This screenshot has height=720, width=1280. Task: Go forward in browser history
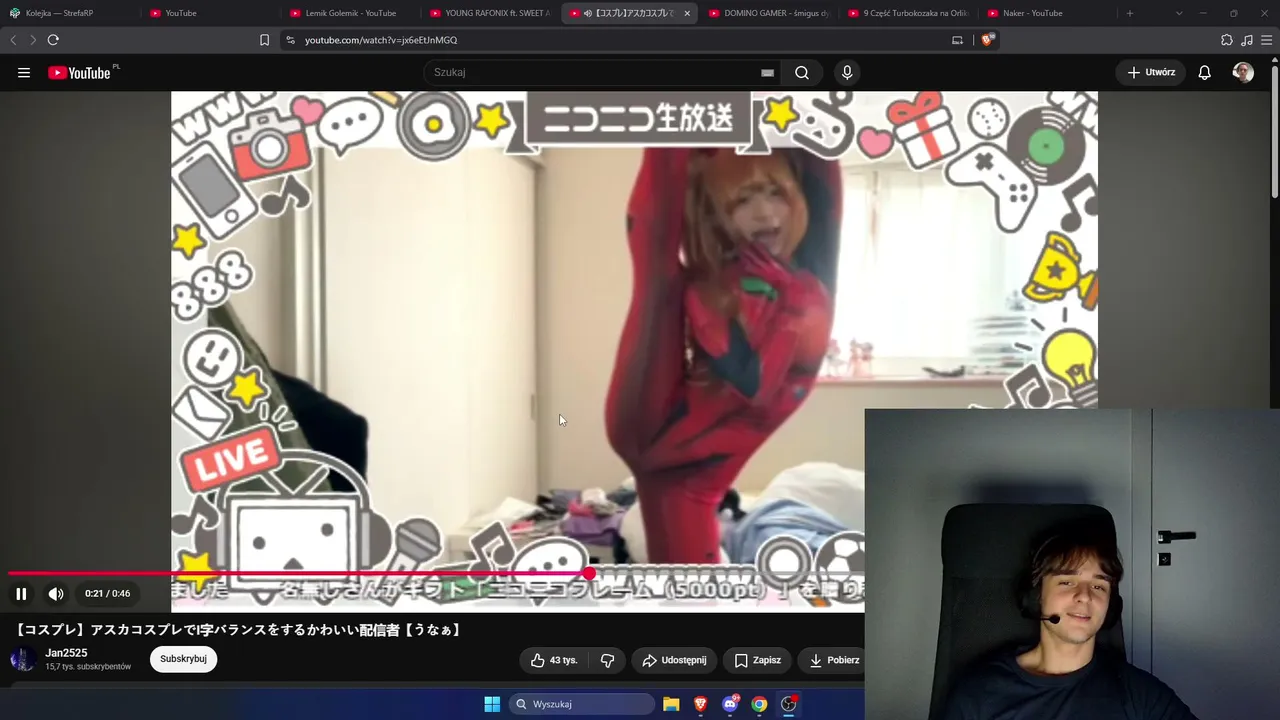click(33, 40)
